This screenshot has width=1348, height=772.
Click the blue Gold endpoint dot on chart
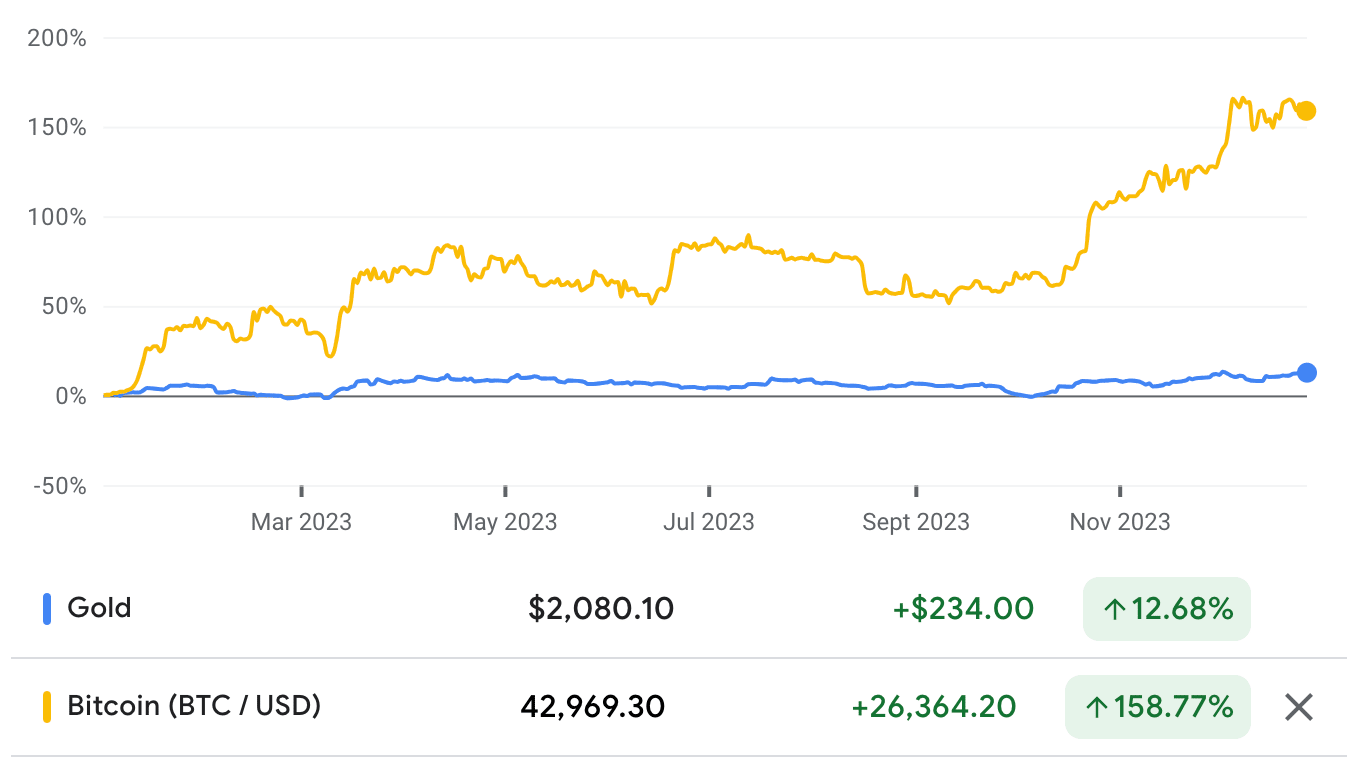(1306, 373)
